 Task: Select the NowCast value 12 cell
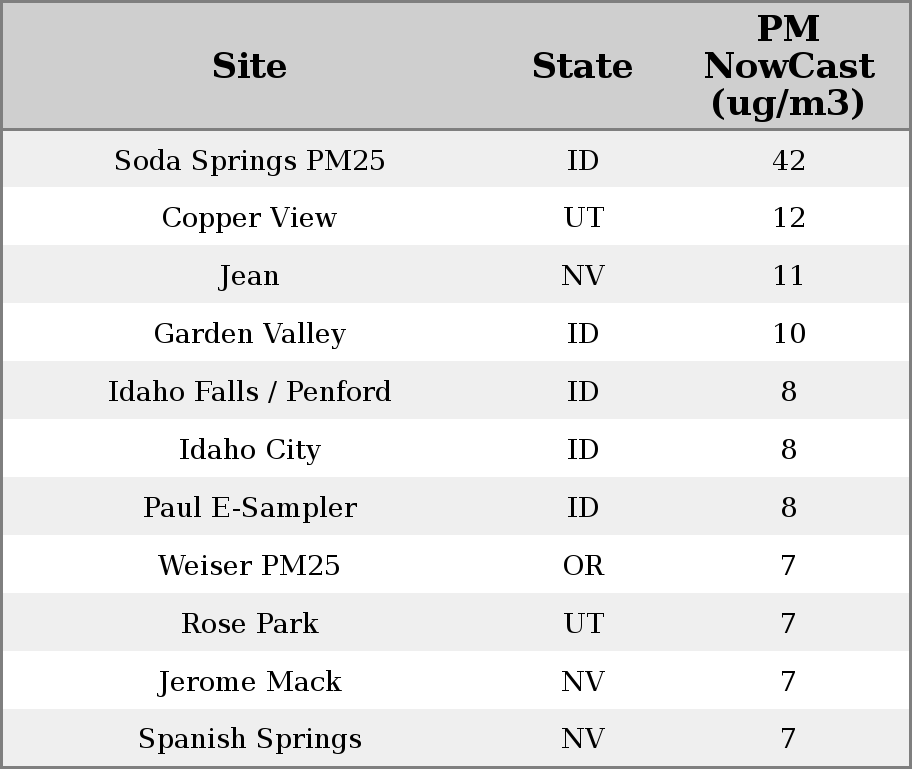click(788, 218)
